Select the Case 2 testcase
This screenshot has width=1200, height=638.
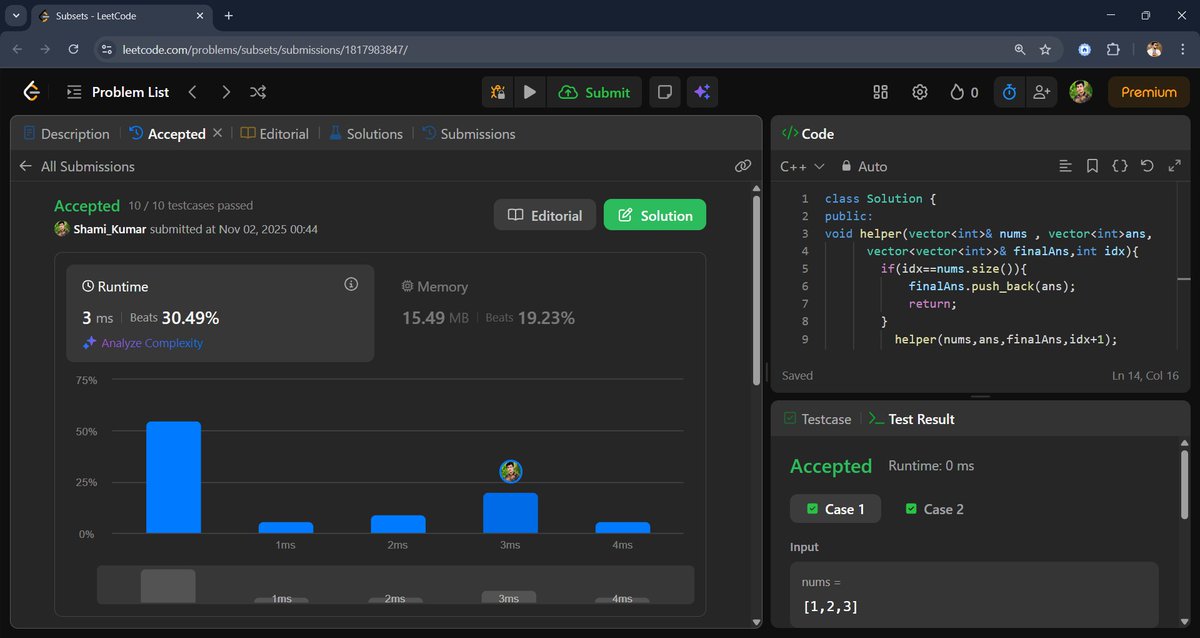tap(933, 509)
